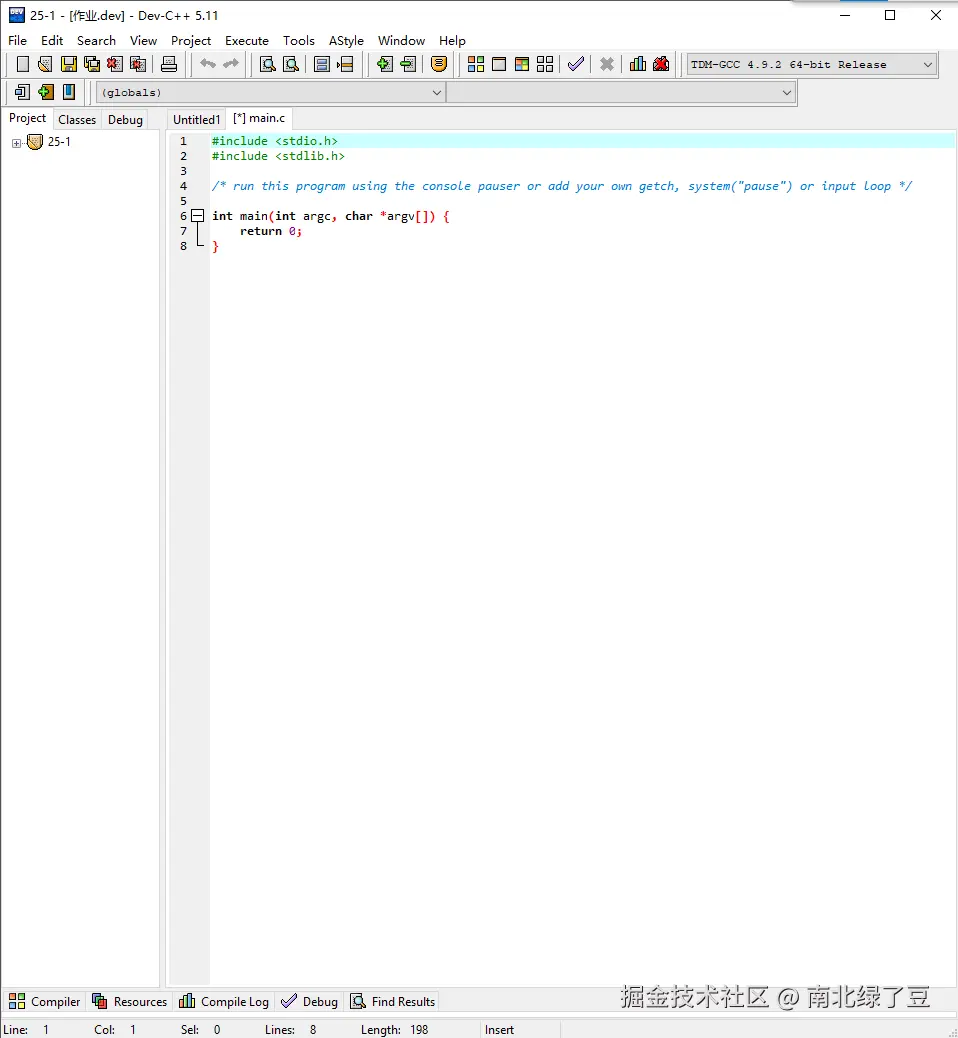Collapse the main function fold at line 6

coord(197,215)
